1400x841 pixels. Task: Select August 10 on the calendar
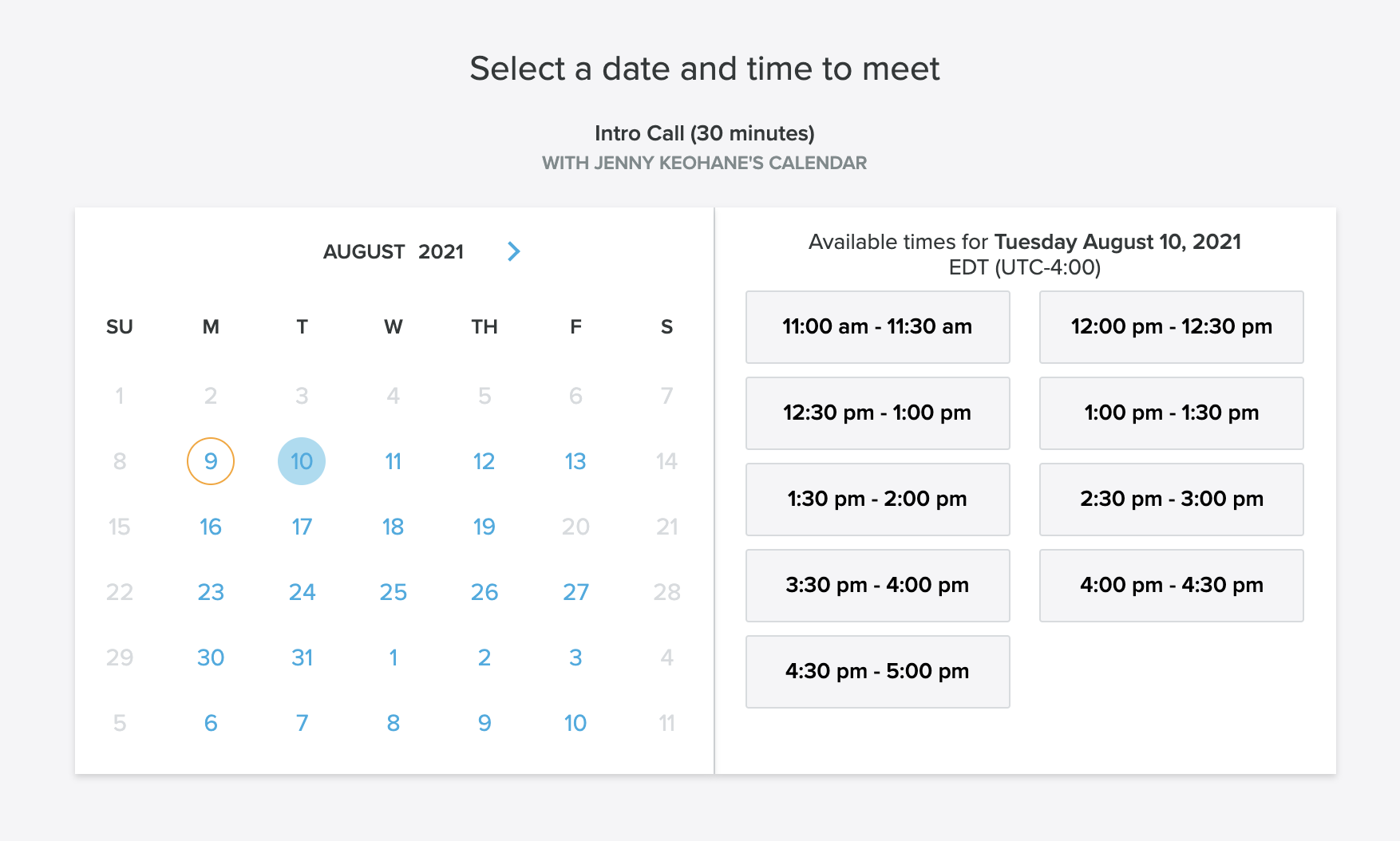pos(301,460)
